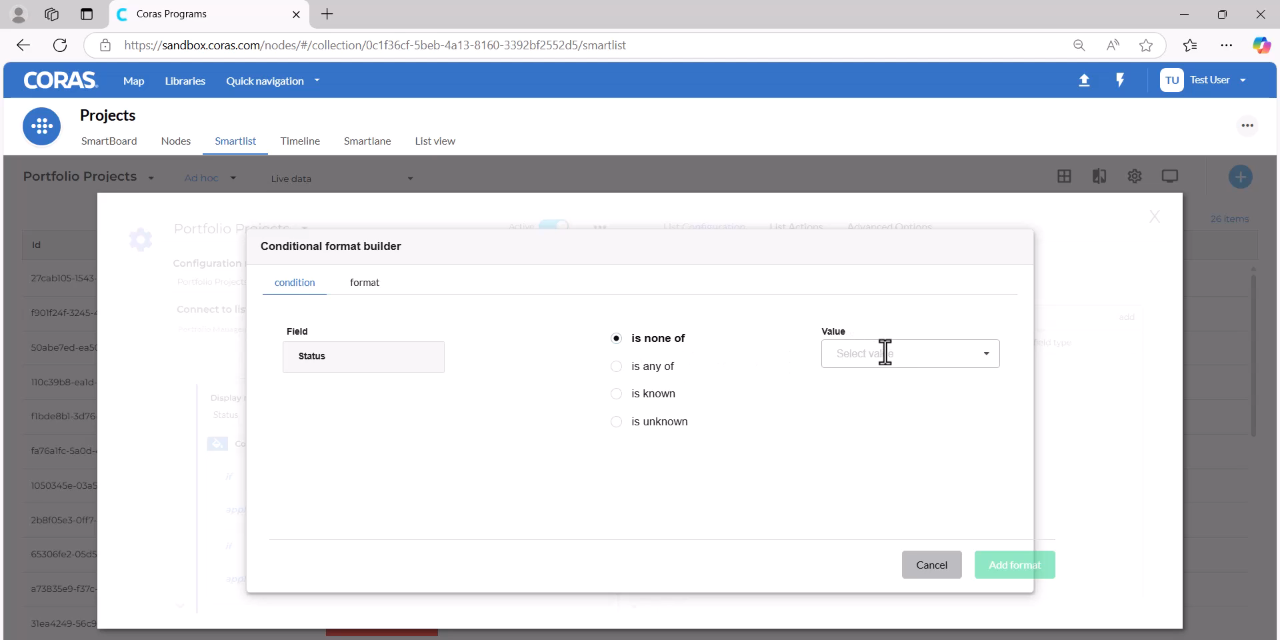Open the three-dot more options menu
The width and height of the screenshot is (1280, 640).
1247,126
